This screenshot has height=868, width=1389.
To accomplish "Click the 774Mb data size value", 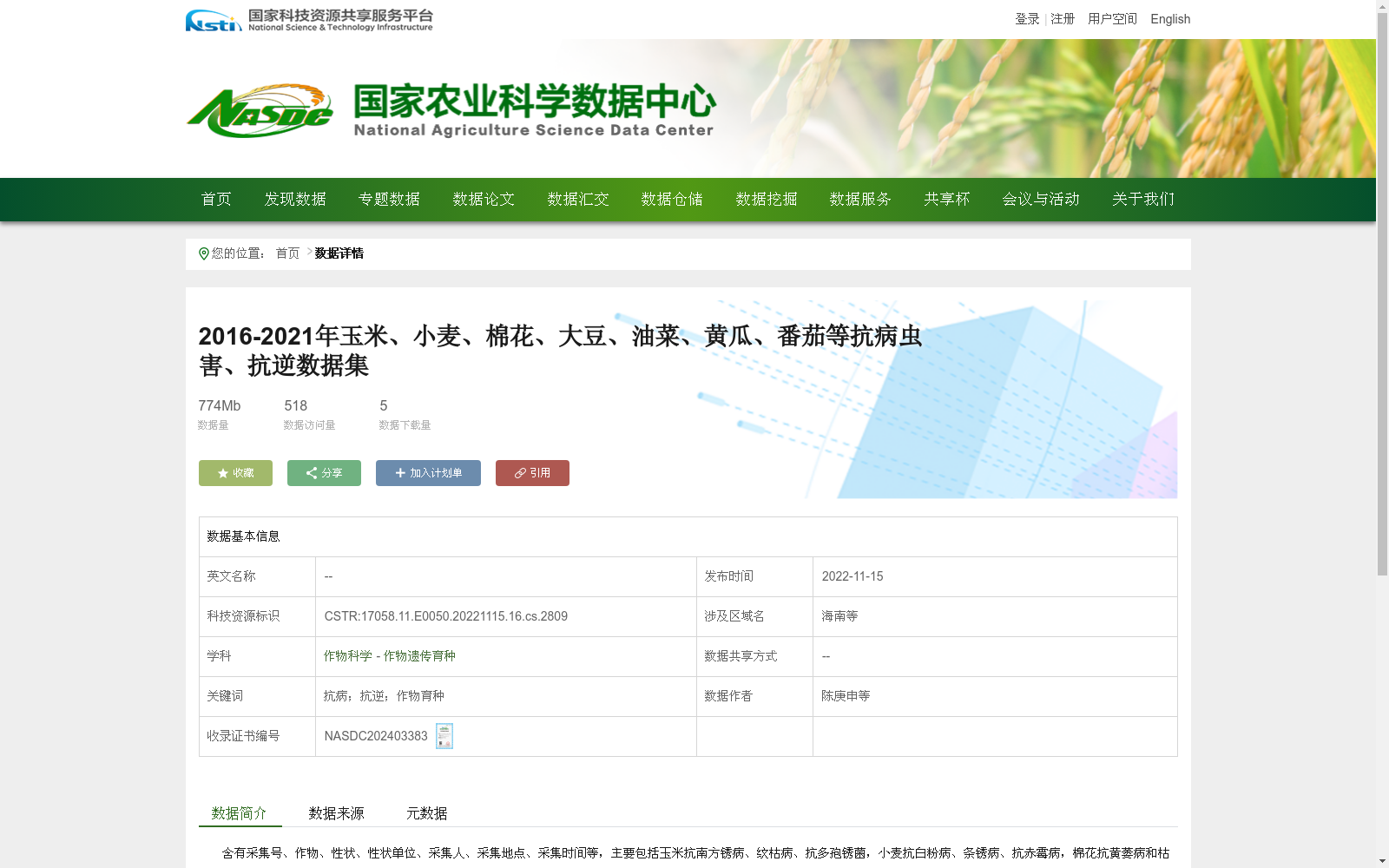I will pyautogui.click(x=220, y=405).
